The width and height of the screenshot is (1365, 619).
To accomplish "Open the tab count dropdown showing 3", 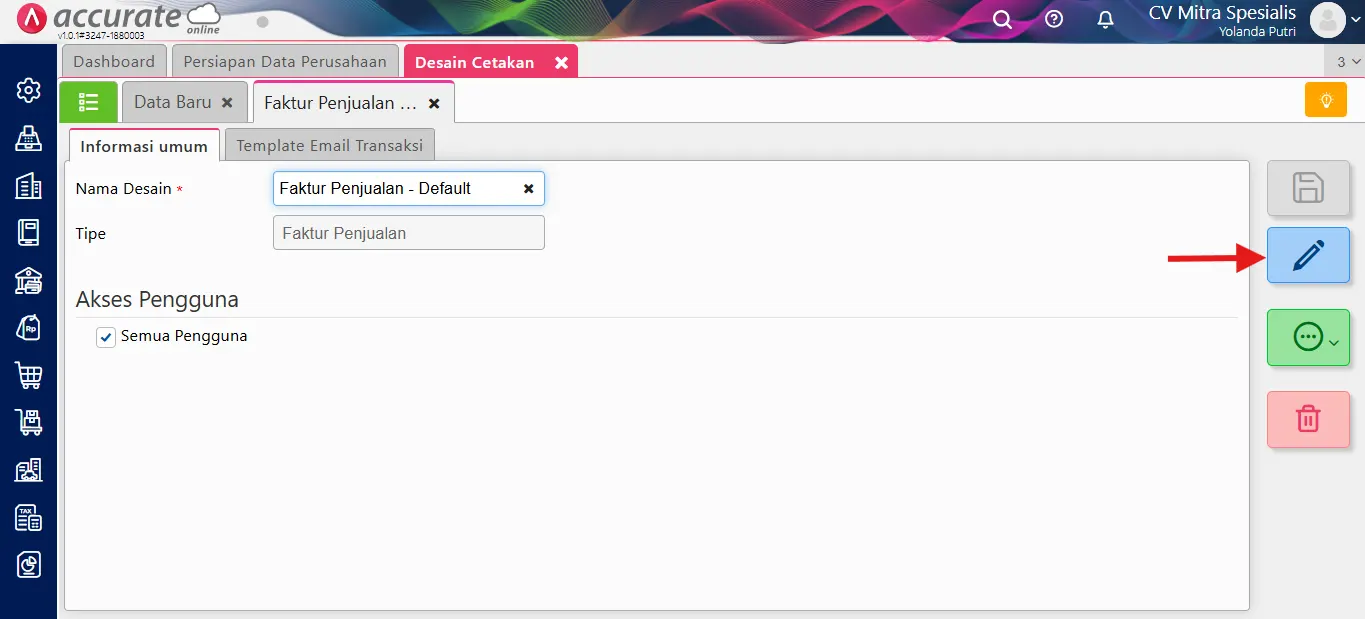I will pyautogui.click(x=1347, y=62).
